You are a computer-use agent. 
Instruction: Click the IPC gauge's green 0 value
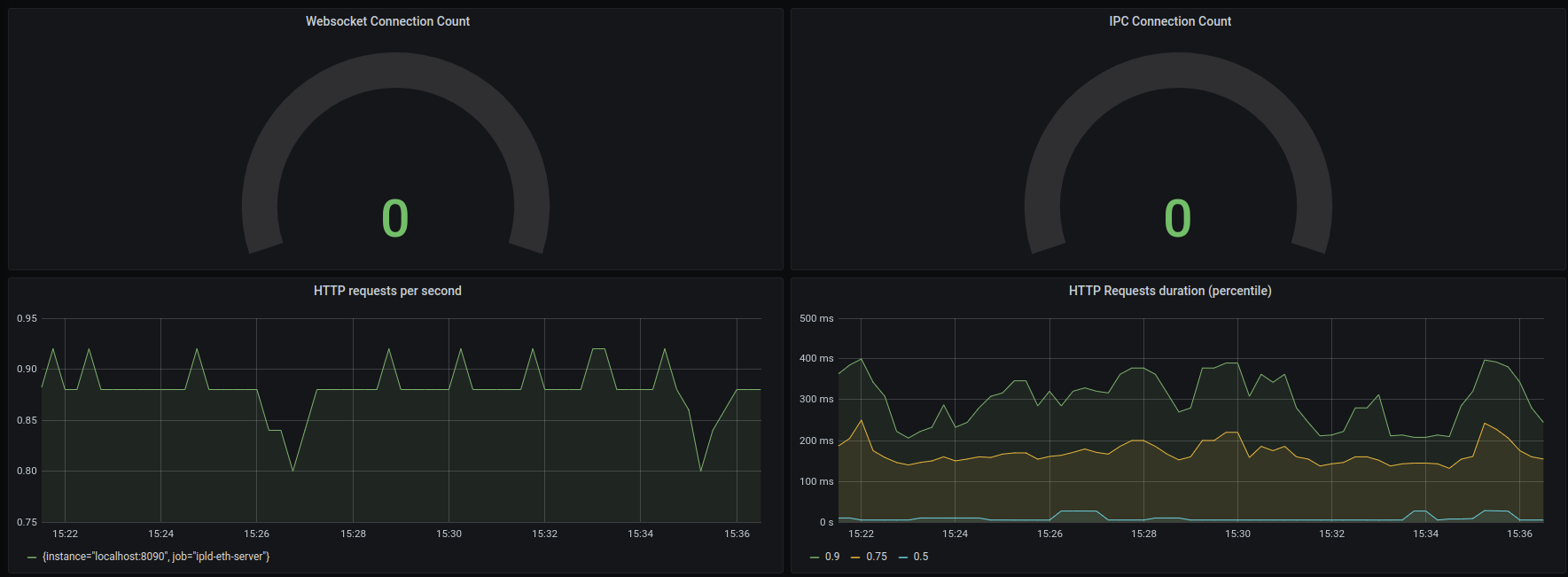(x=1177, y=218)
